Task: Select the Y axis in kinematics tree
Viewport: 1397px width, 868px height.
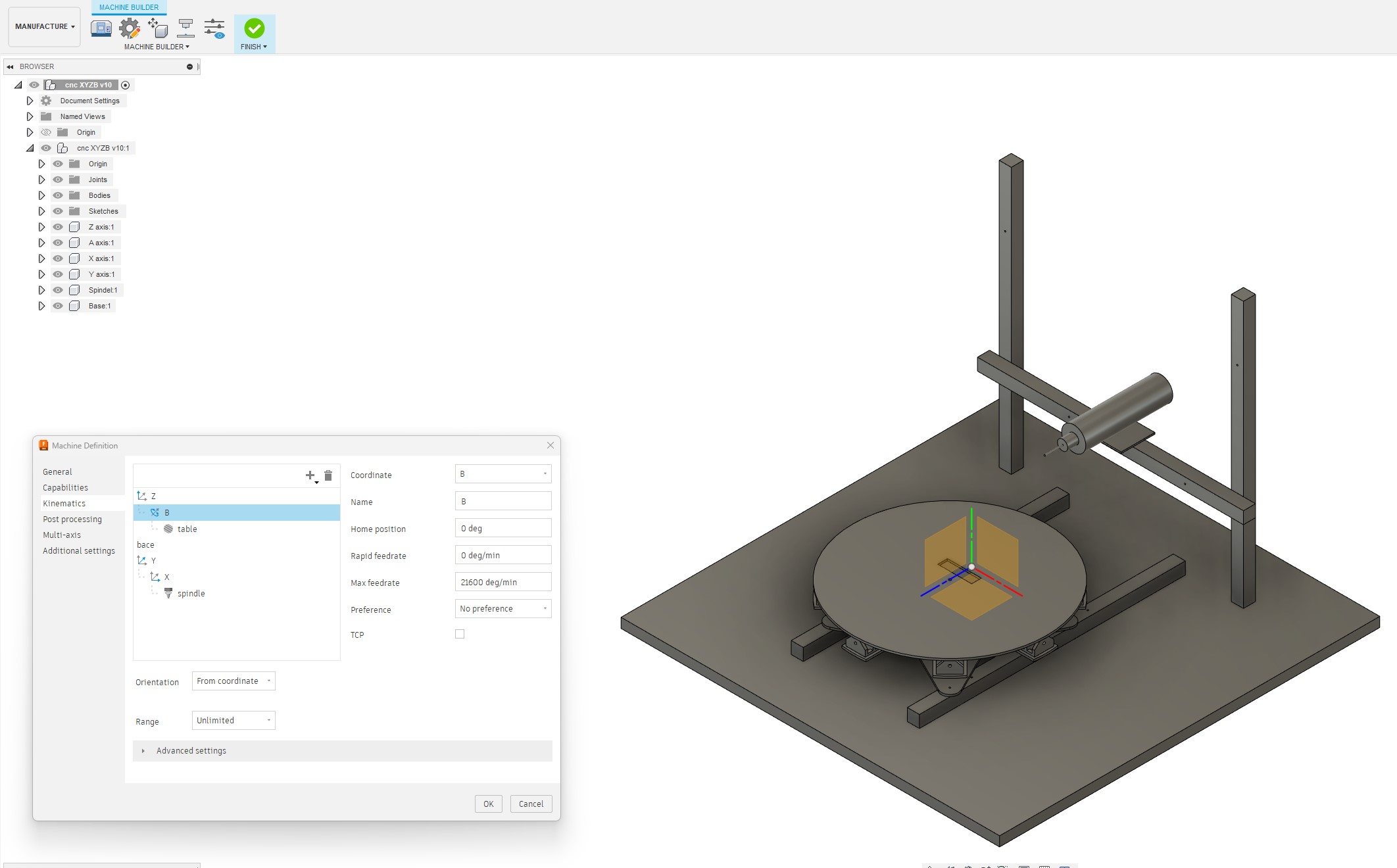Action: tap(237, 561)
